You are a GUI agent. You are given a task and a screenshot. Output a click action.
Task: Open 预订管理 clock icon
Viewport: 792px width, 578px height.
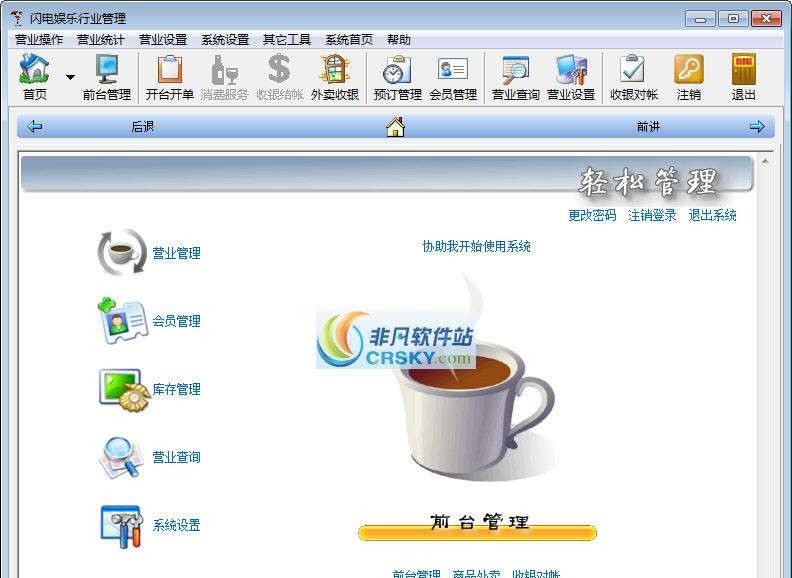(x=397, y=69)
